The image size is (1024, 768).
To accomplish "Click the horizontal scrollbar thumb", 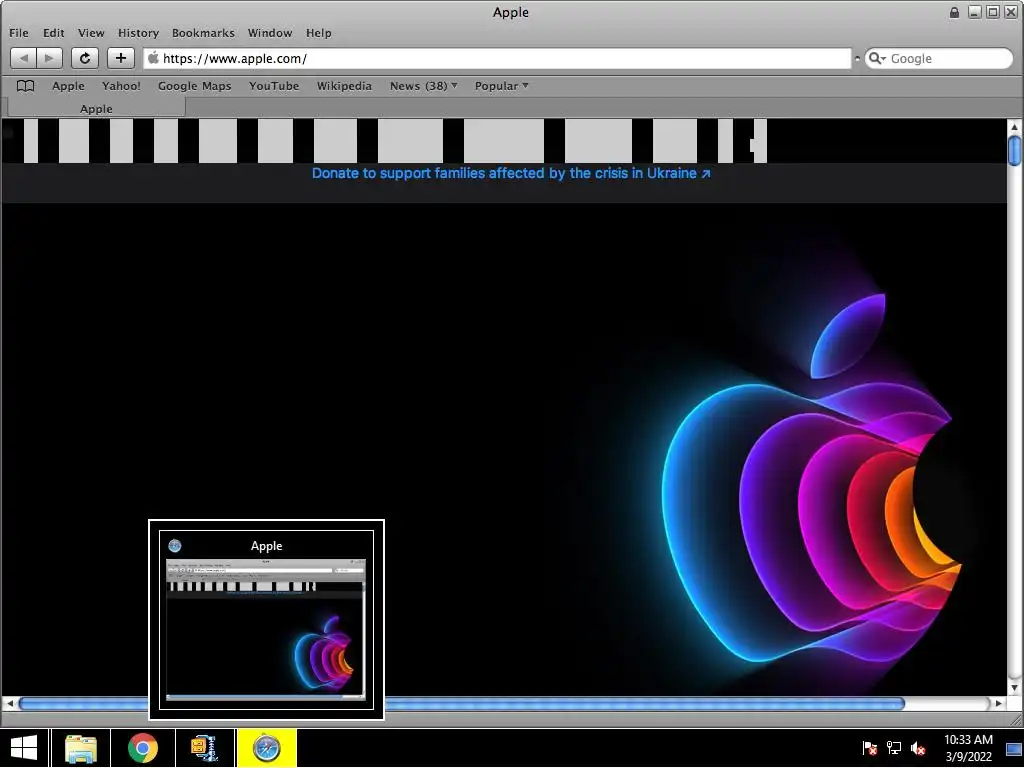I will [462, 703].
